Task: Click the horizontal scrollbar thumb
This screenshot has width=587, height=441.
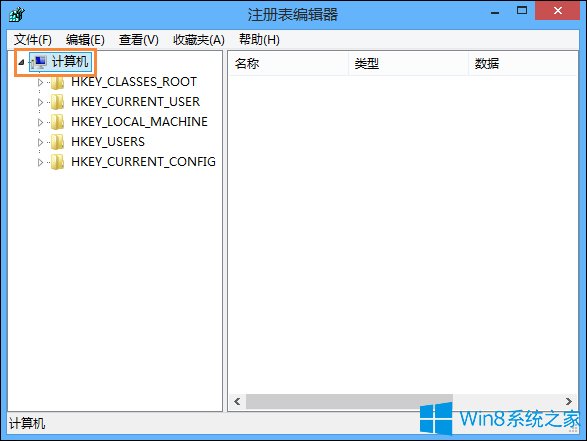Action: (349, 401)
